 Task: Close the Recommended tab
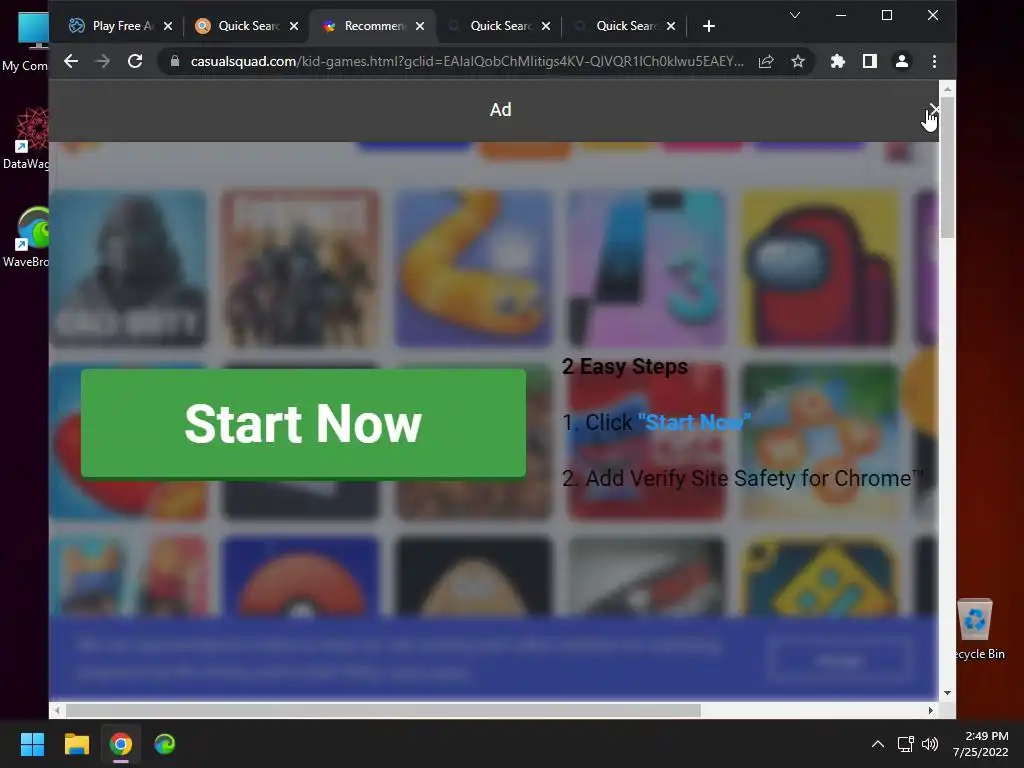pos(420,26)
